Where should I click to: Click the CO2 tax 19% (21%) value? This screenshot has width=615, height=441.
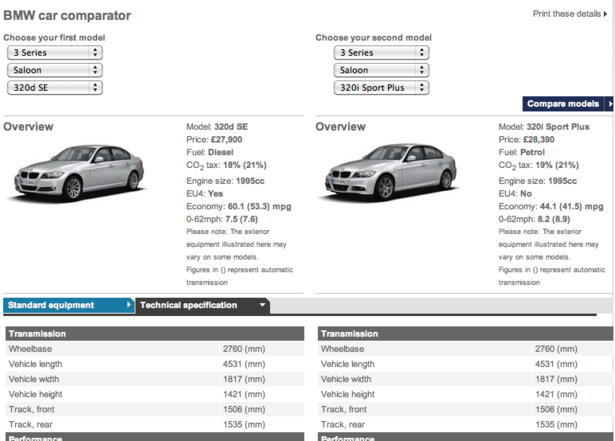click(x=557, y=165)
